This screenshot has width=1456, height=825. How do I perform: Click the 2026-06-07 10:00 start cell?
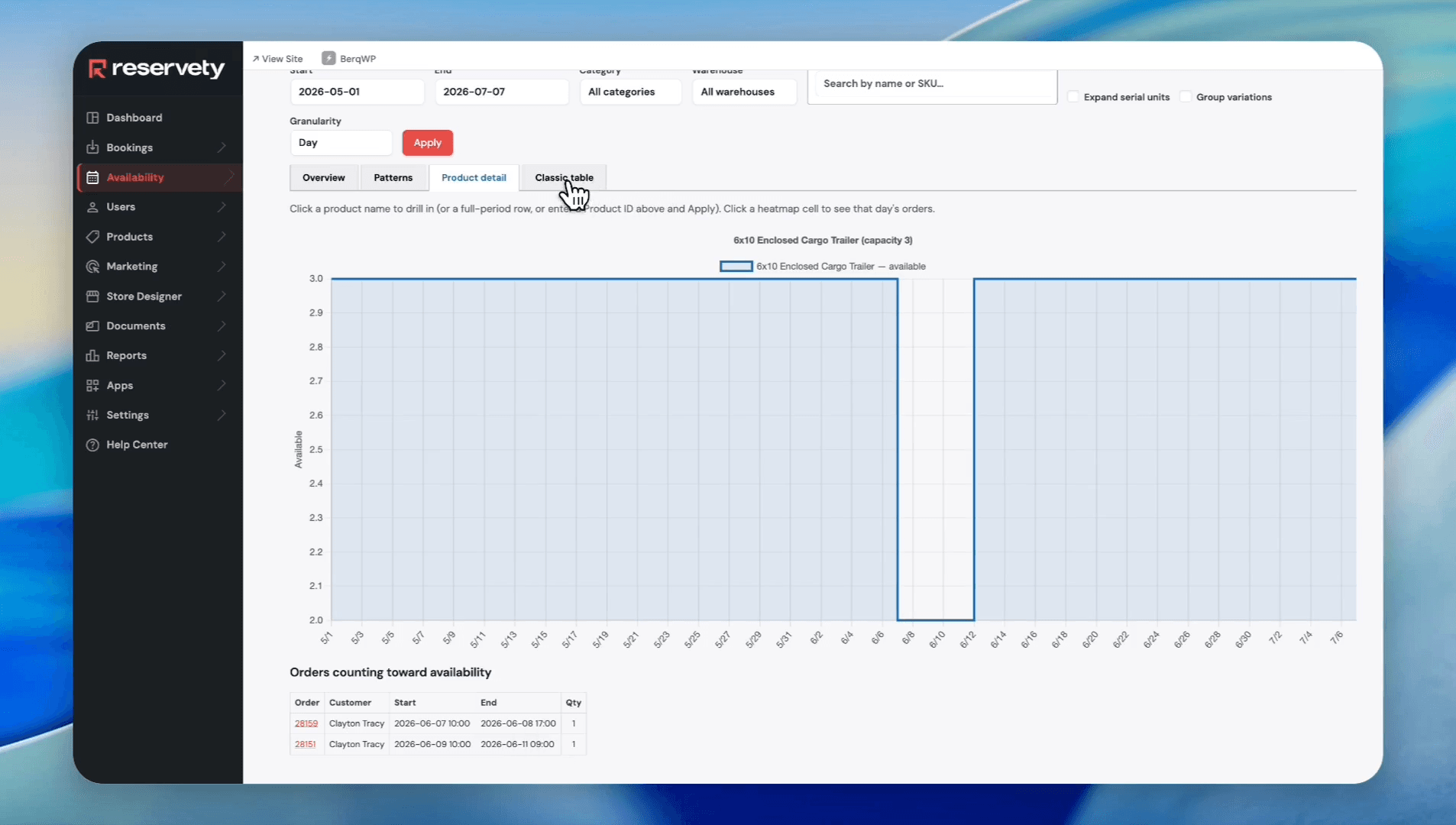click(432, 723)
